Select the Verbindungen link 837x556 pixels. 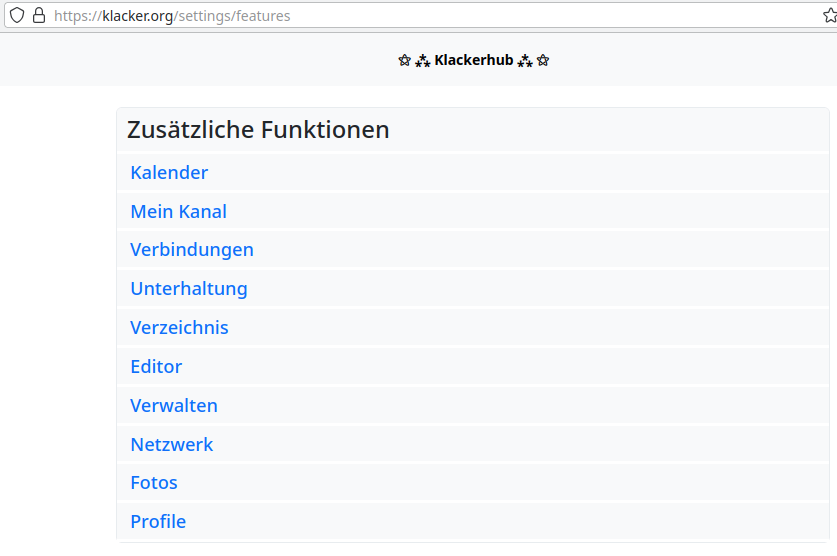[192, 250]
